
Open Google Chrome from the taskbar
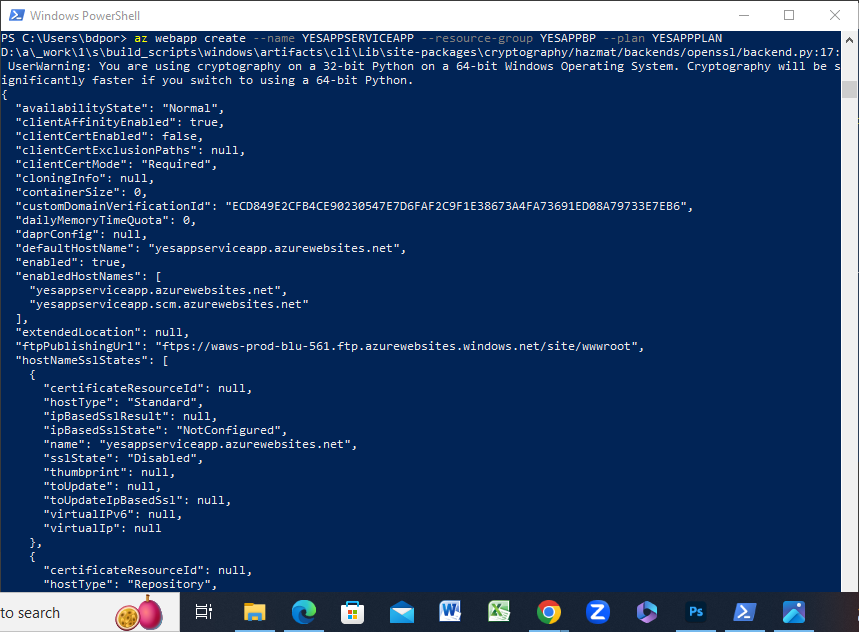[548, 612]
